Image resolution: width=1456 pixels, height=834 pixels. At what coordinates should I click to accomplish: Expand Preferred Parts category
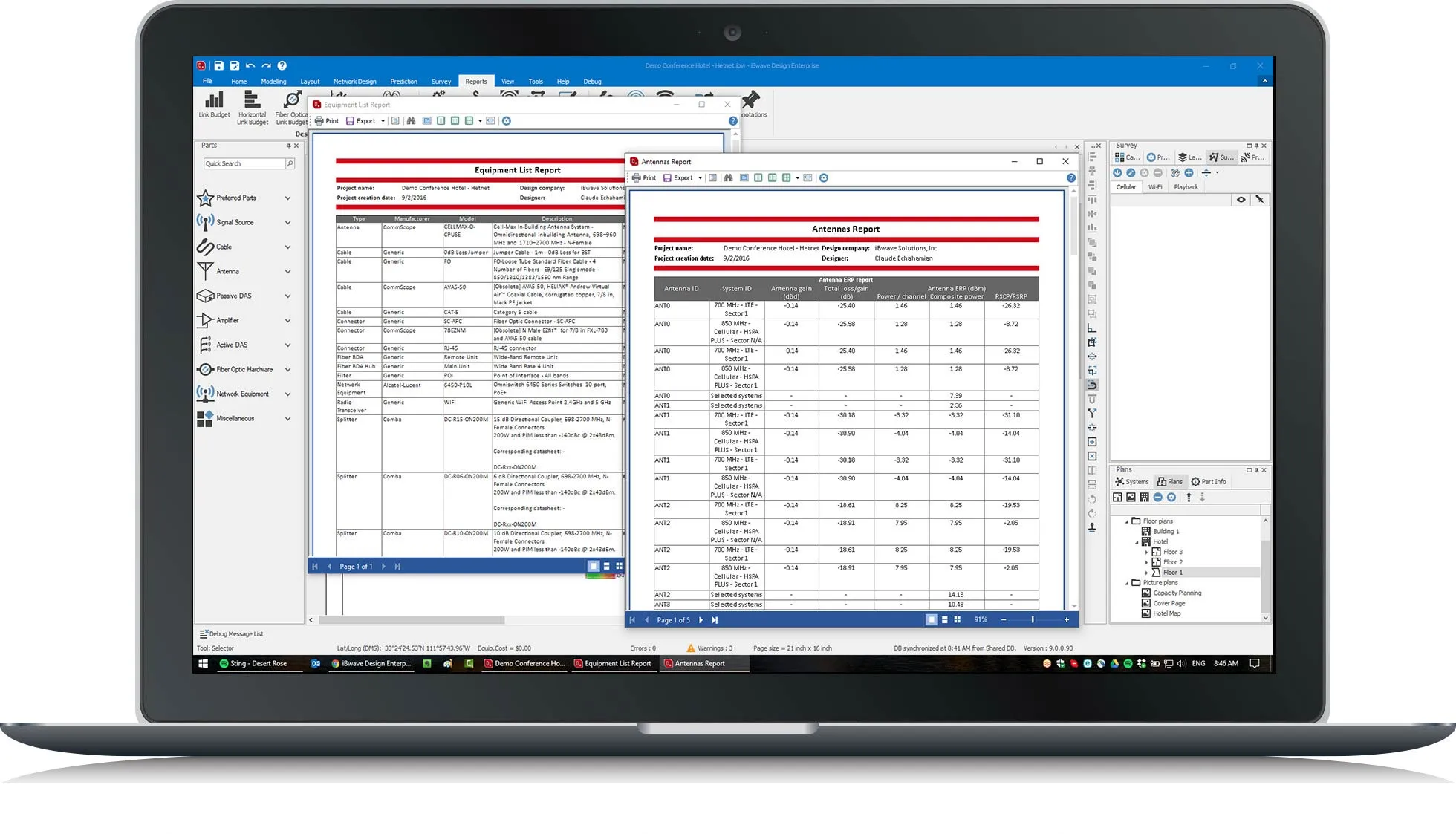(x=288, y=198)
